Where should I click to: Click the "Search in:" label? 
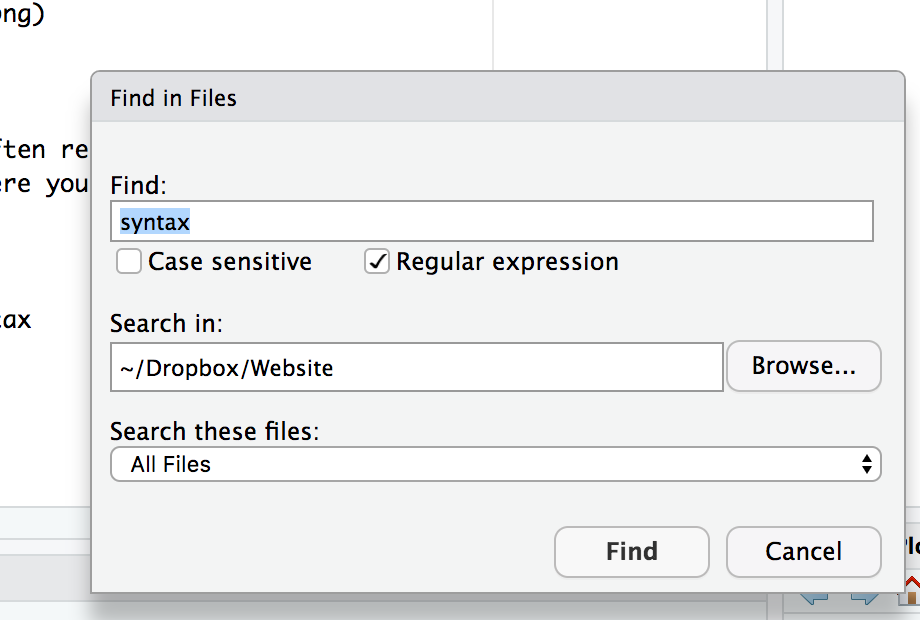166,324
